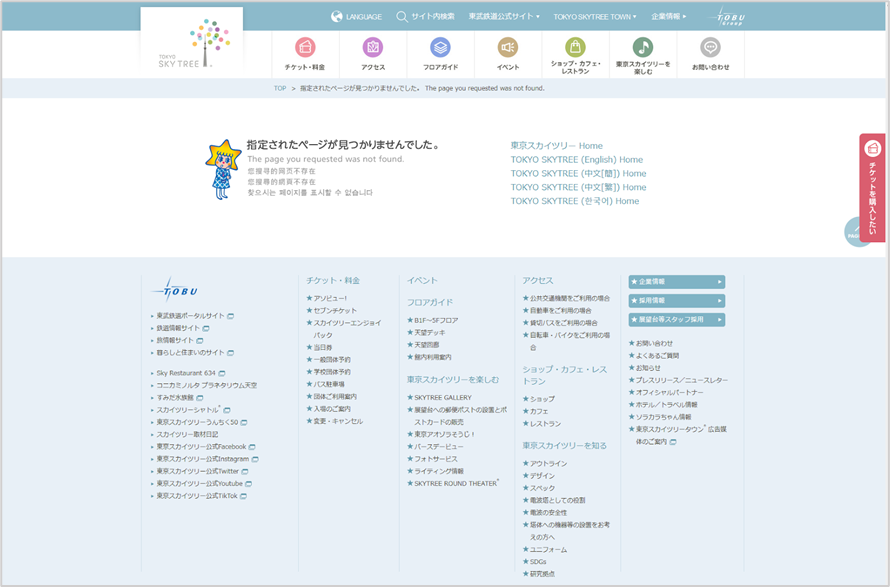Viewport: 890px width, 587px height.
Task: Open すみだ水族館 link
Action: pos(177,397)
